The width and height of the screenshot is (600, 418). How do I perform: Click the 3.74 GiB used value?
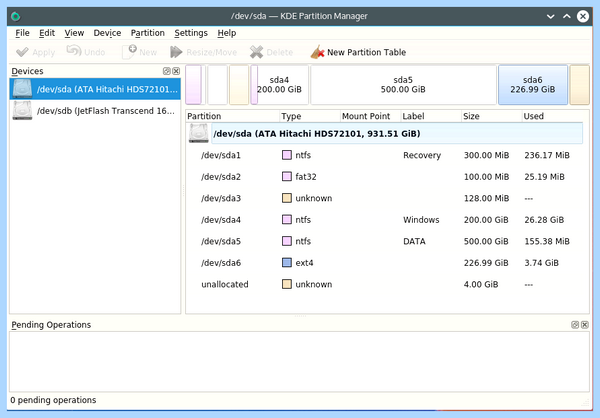pos(541,263)
